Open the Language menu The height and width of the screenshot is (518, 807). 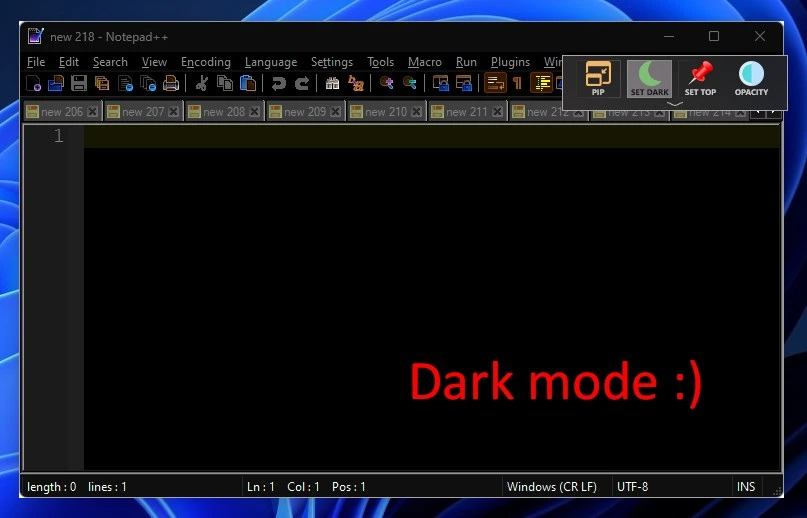pyautogui.click(x=271, y=62)
